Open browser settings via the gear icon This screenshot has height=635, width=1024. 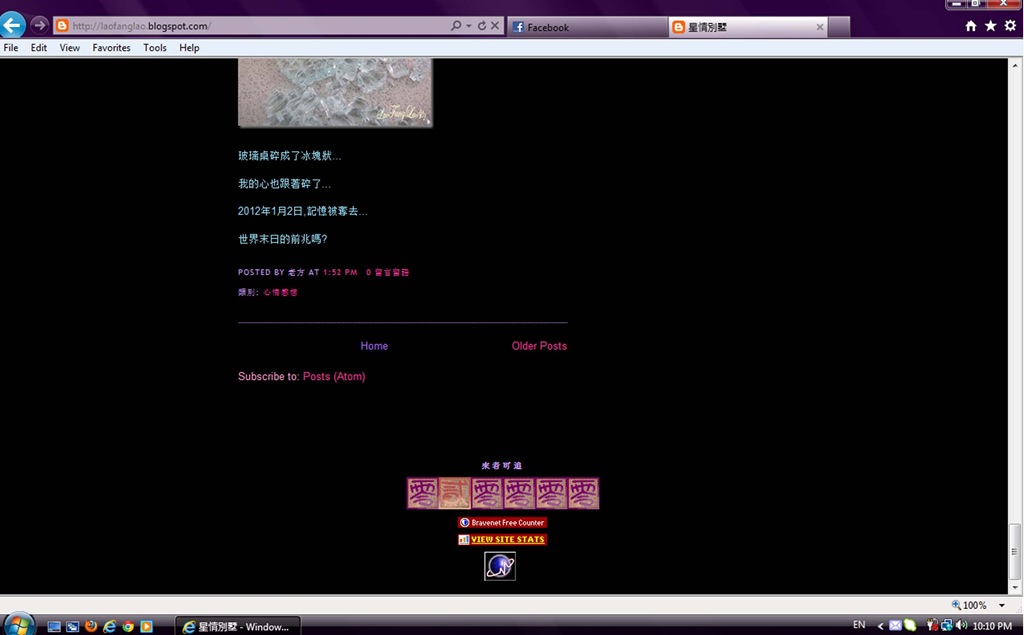pos(1010,25)
